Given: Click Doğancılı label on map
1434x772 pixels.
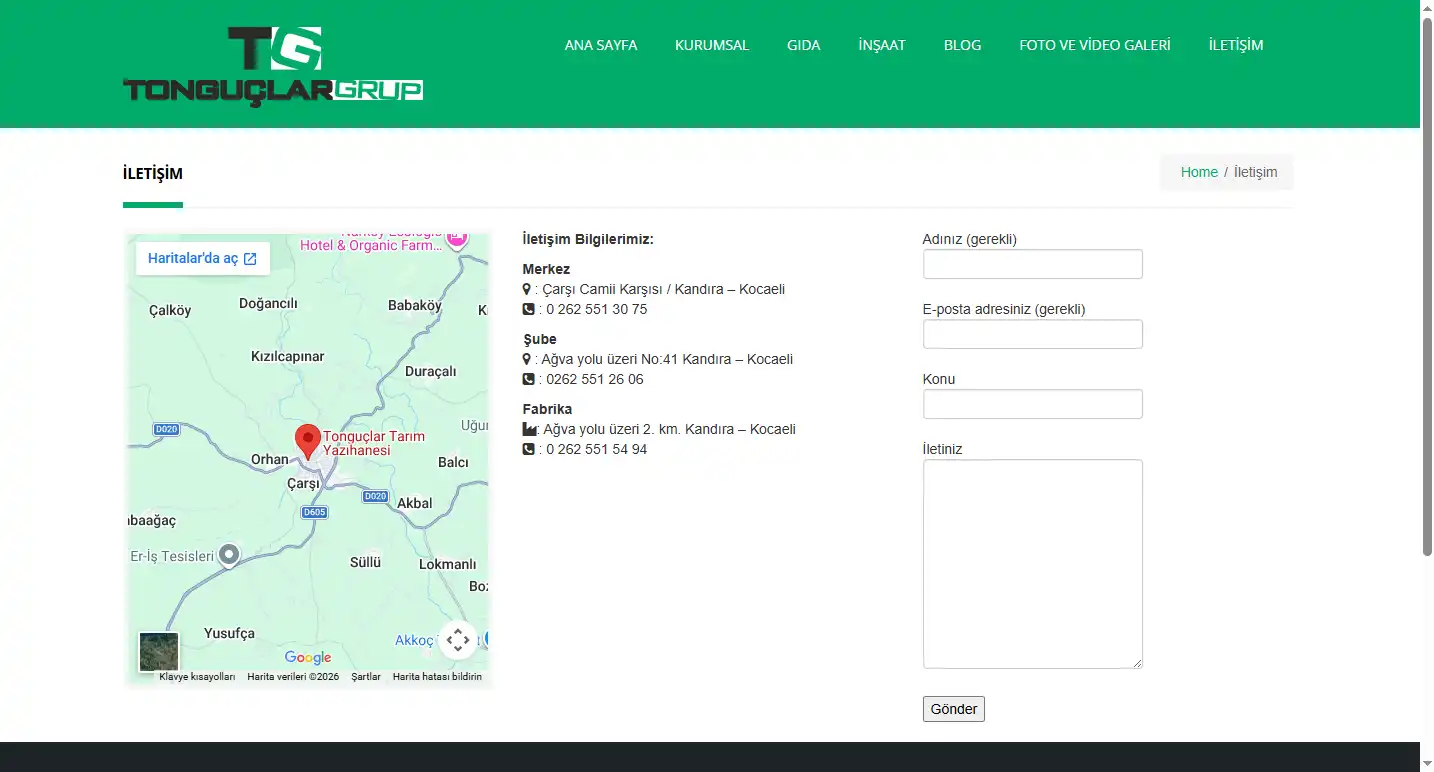Looking at the screenshot, I should click(269, 303).
